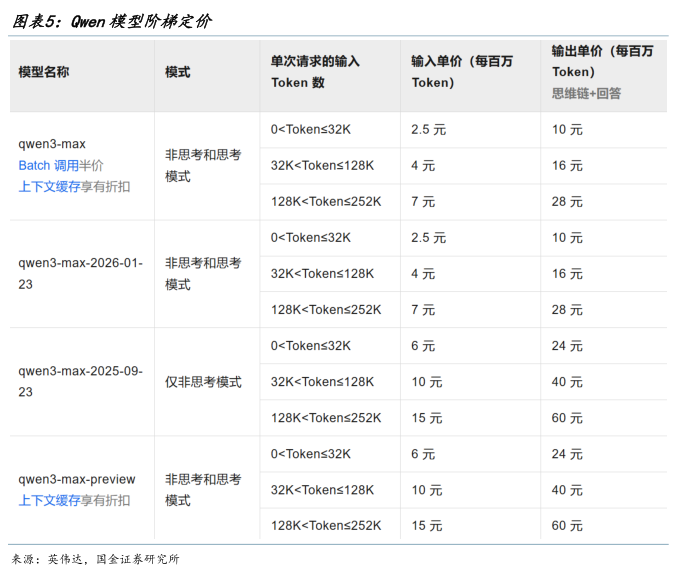The height and width of the screenshot is (565, 684).
Task: Open the 上下文缓存 link under qwen3-max
Action: tap(49, 186)
